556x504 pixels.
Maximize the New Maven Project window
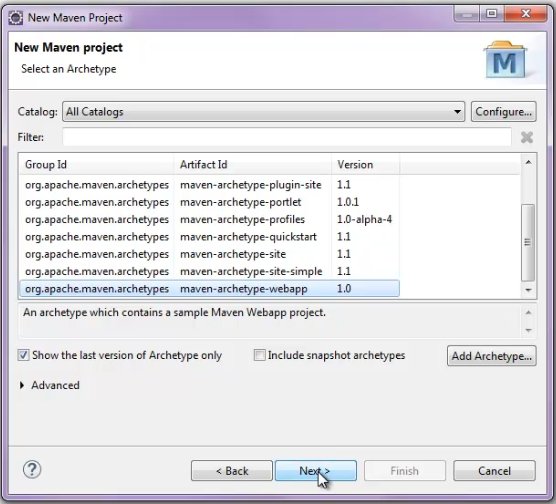pos(491,14)
